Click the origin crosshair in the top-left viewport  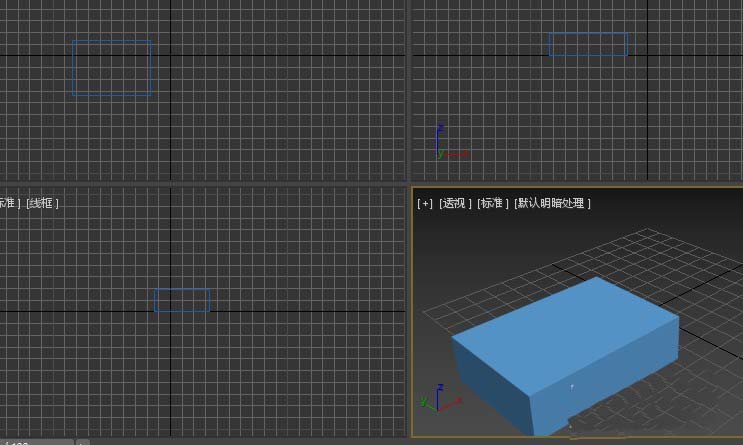(x=171, y=55)
